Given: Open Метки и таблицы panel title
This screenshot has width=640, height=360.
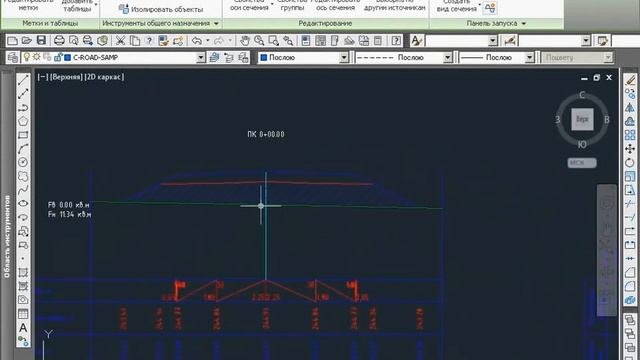Looking at the screenshot, I should 50,24.
